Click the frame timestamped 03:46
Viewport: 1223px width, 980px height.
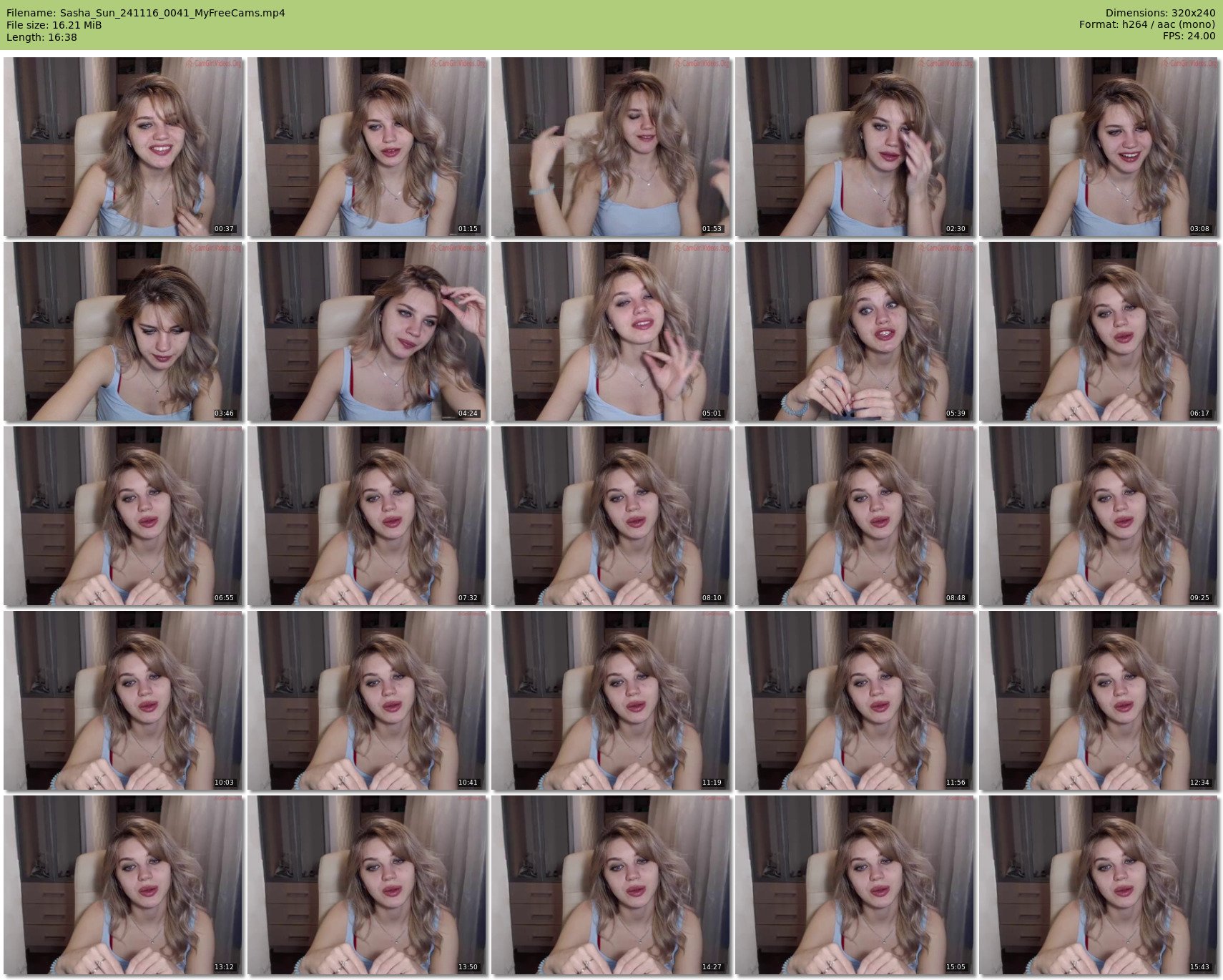coord(123,331)
